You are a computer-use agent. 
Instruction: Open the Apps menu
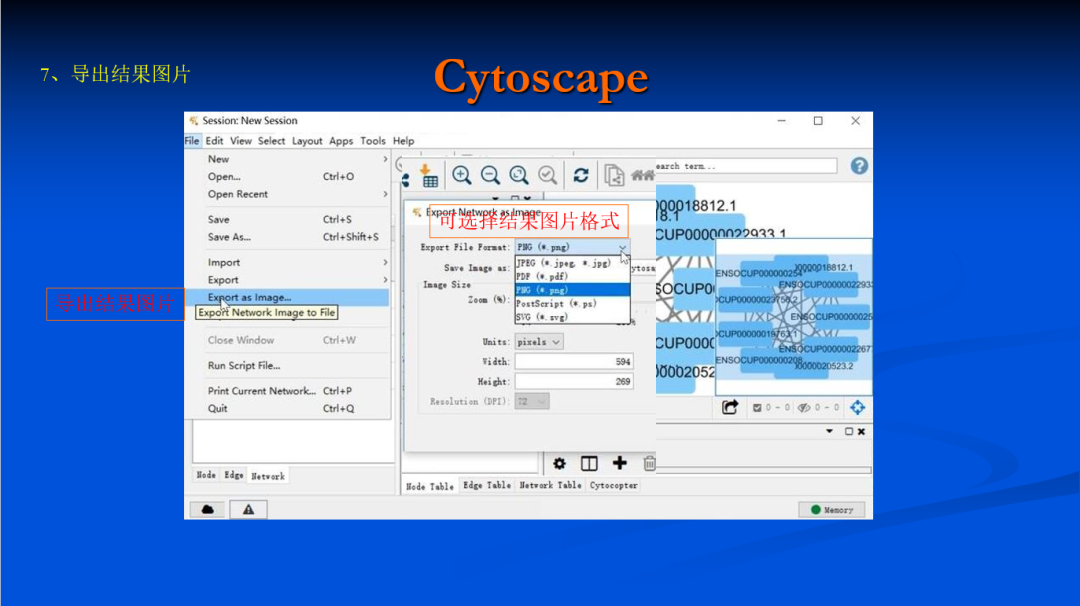coord(341,140)
